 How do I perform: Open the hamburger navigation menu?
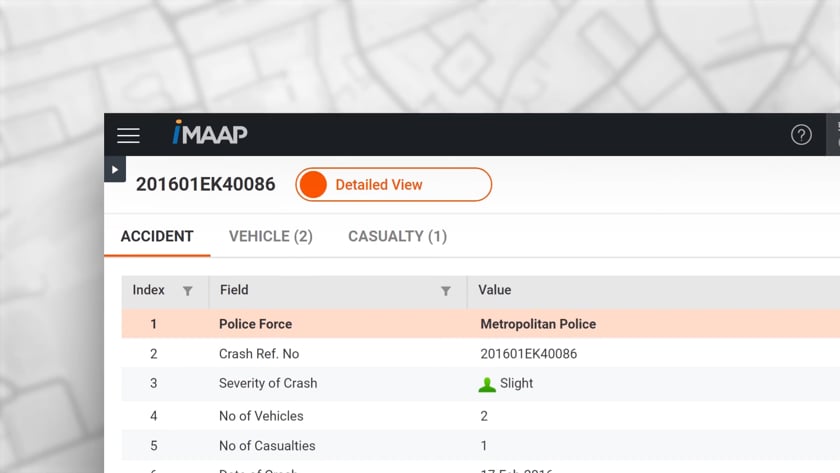tap(128, 135)
